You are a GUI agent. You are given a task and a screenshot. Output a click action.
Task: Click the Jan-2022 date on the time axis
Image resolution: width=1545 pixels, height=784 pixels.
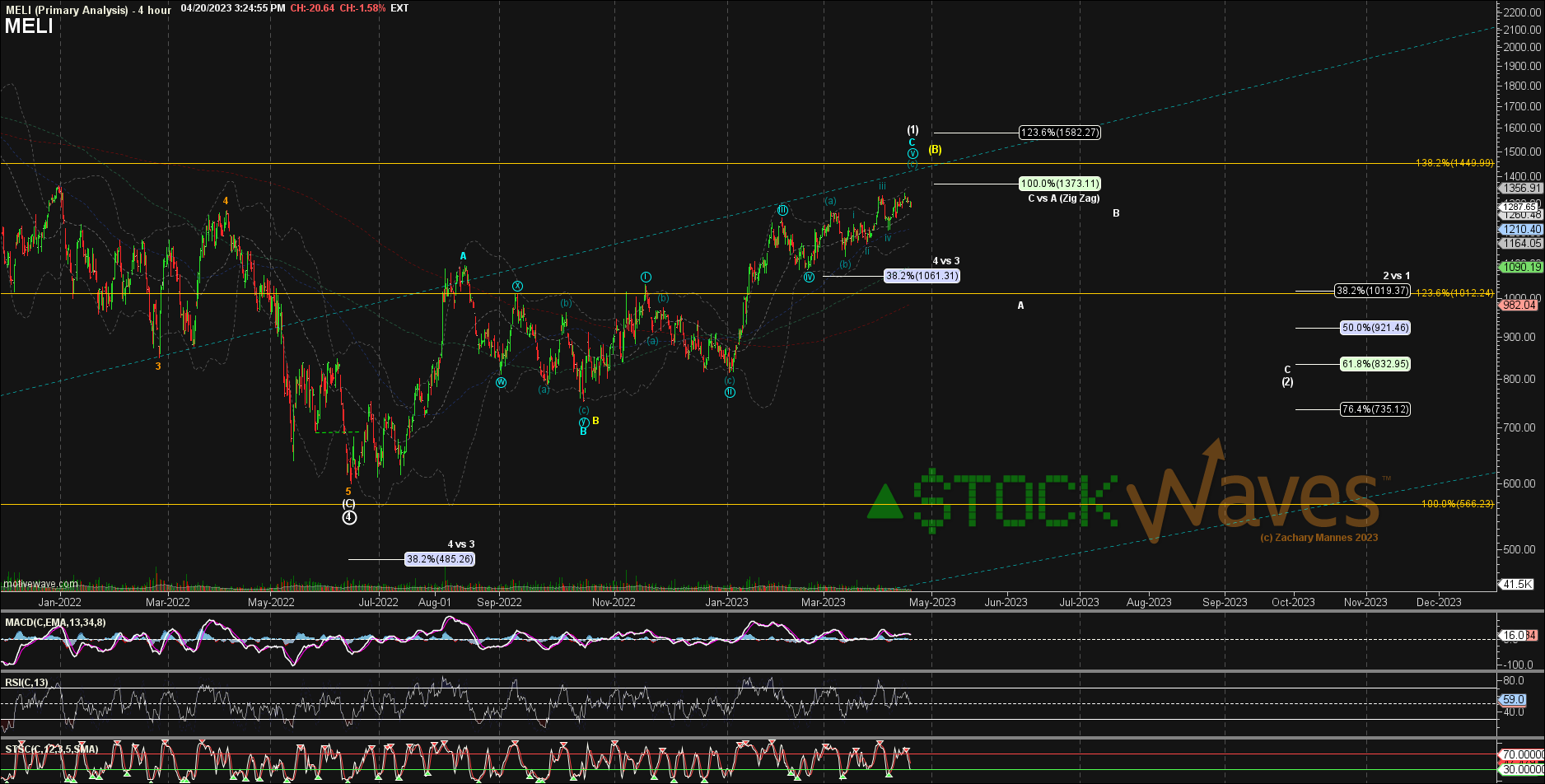click(60, 602)
